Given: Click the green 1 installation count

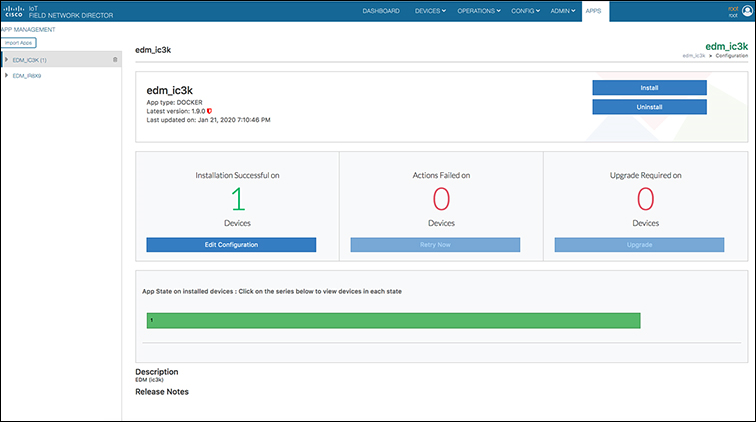Looking at the screenshot, I should tap(238, 199).
